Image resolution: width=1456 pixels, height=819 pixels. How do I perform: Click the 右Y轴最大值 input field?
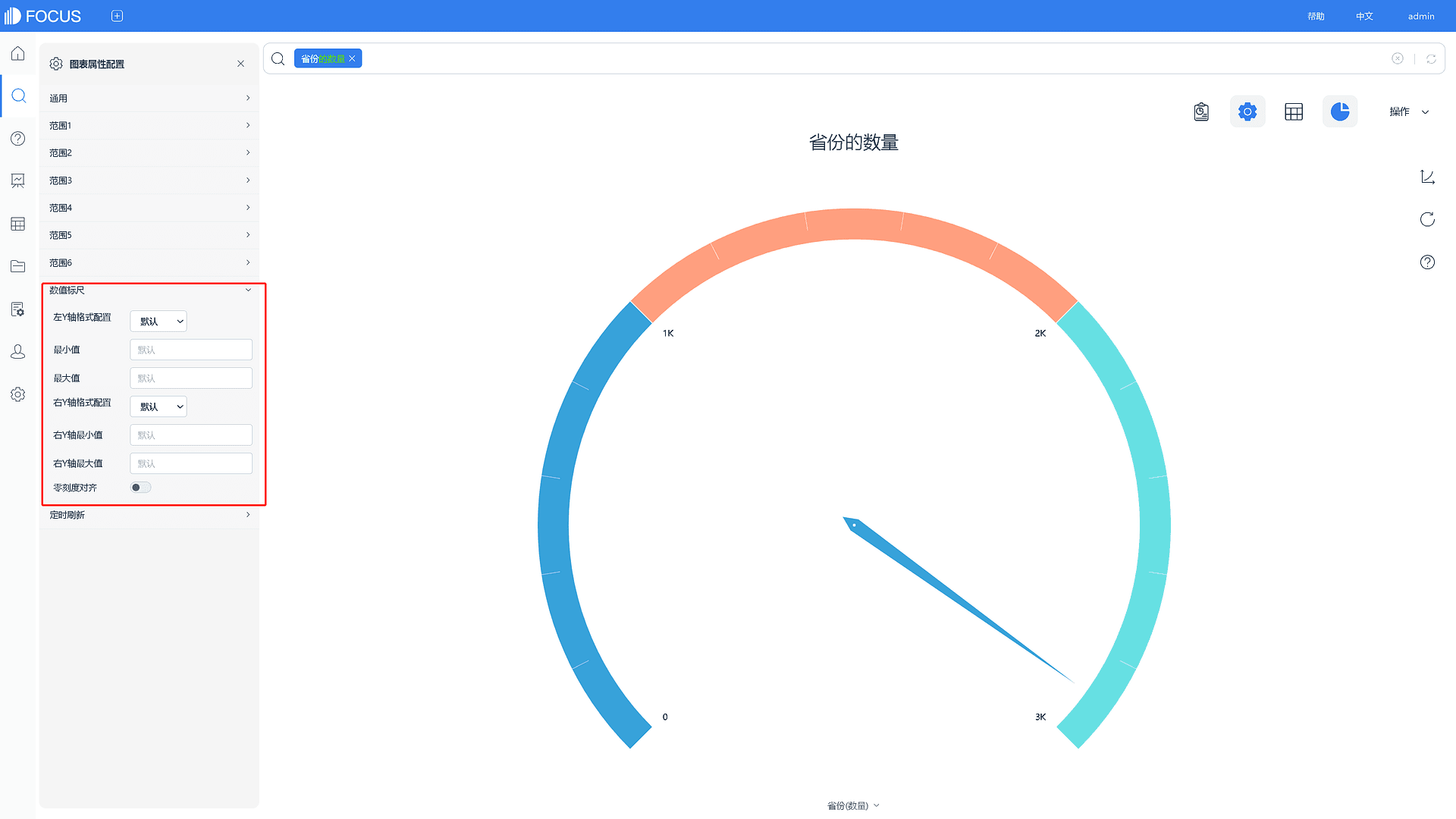[190, 463]
